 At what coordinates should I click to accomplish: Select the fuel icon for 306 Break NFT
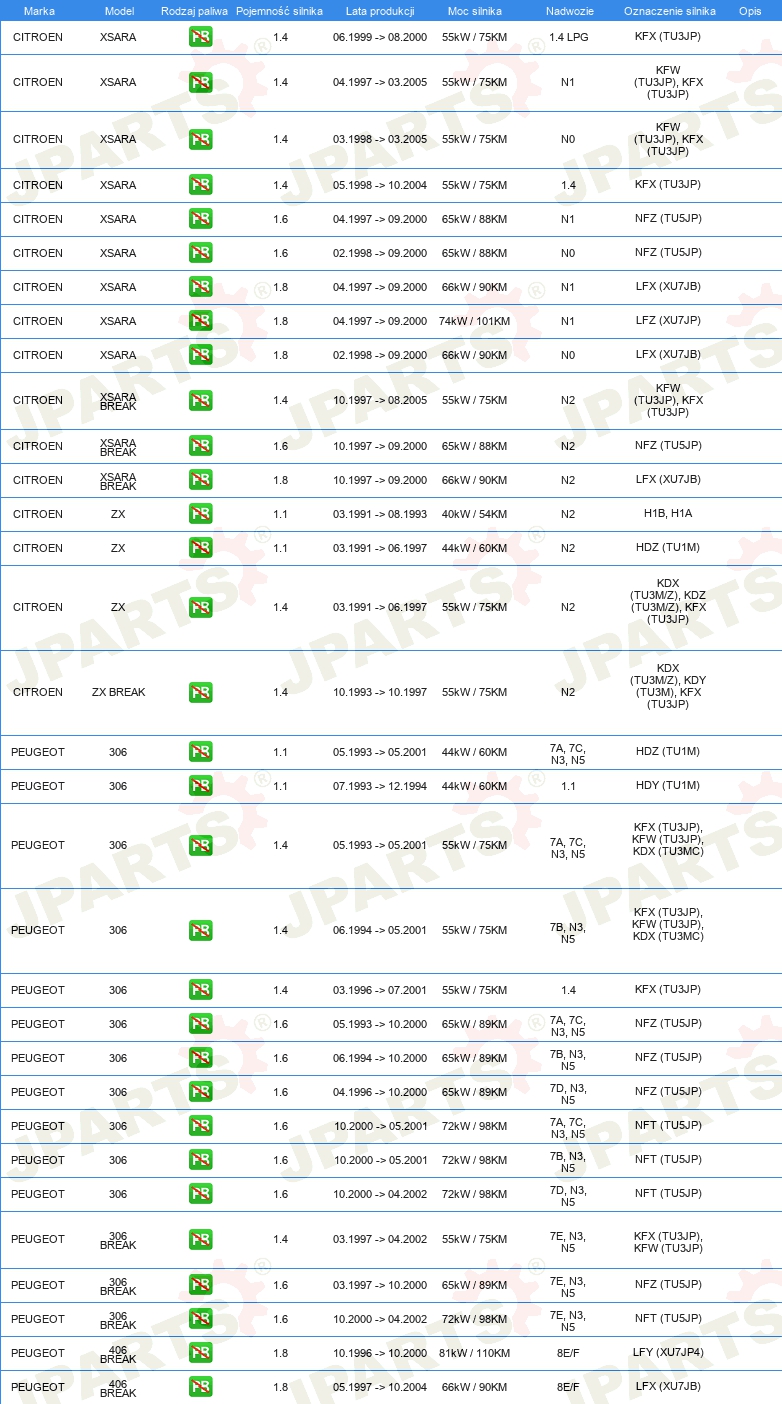coord(201,1319)
